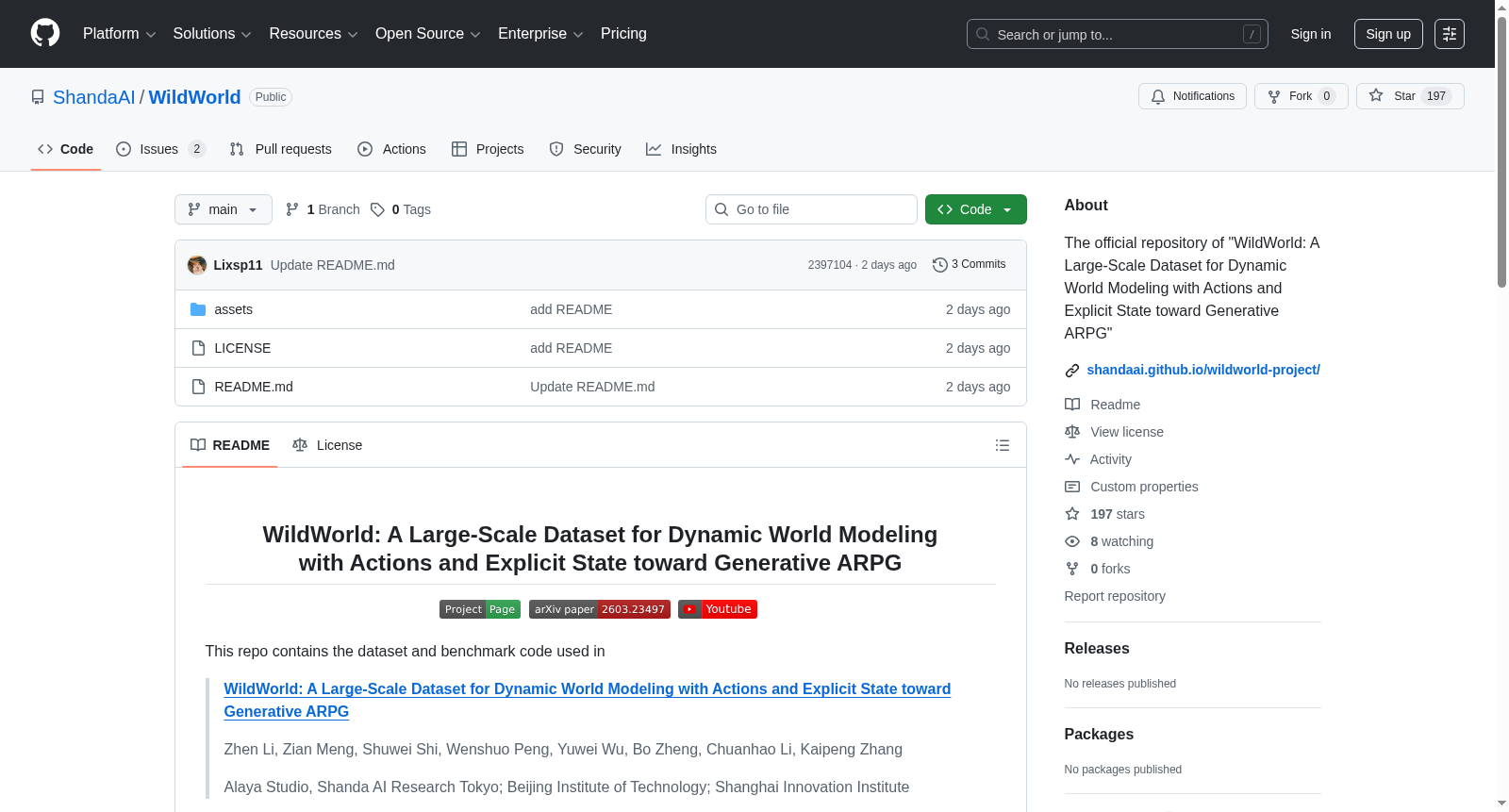Viewport: 1509px width, 812px height.
Task: Click the search magnifier icon in header
Action: click(983, 34)
